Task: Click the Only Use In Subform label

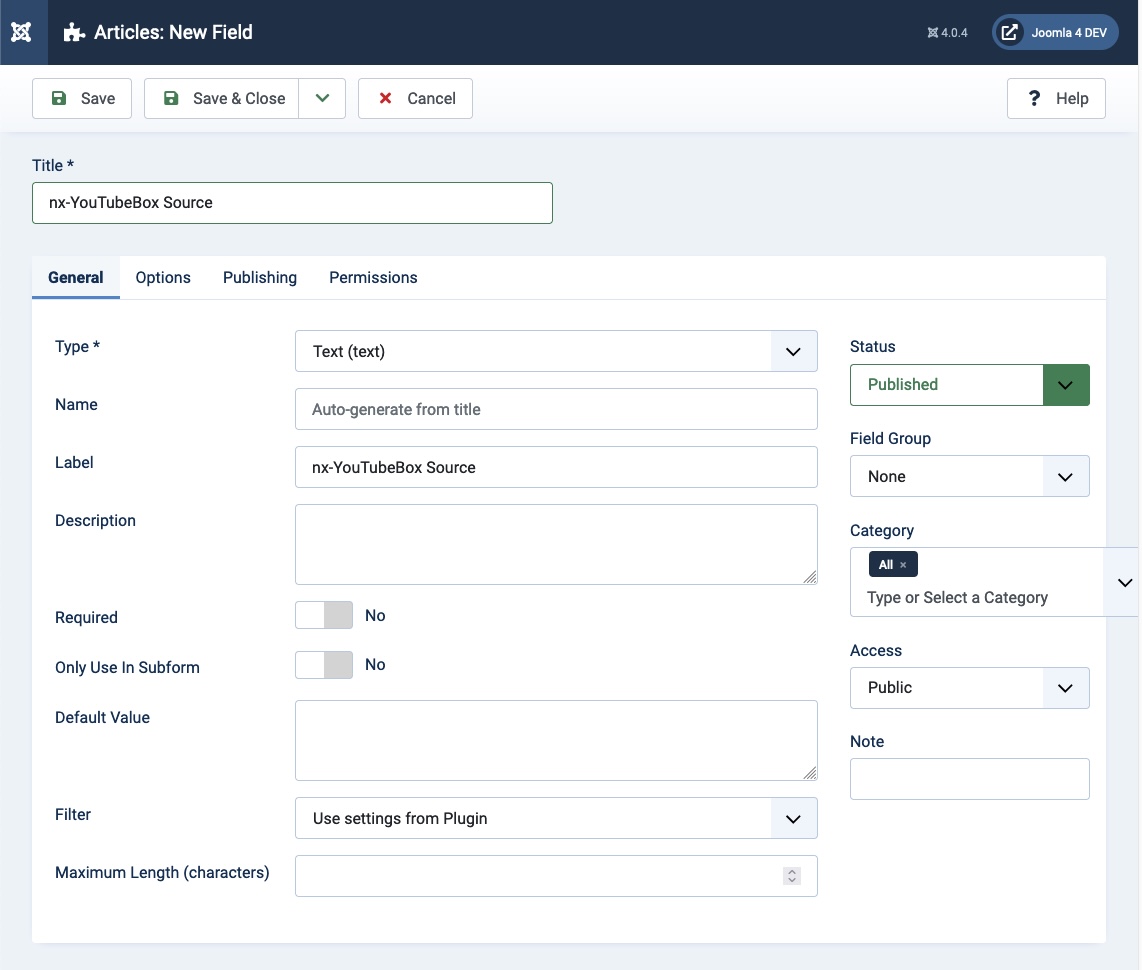Action: (127, 668)
